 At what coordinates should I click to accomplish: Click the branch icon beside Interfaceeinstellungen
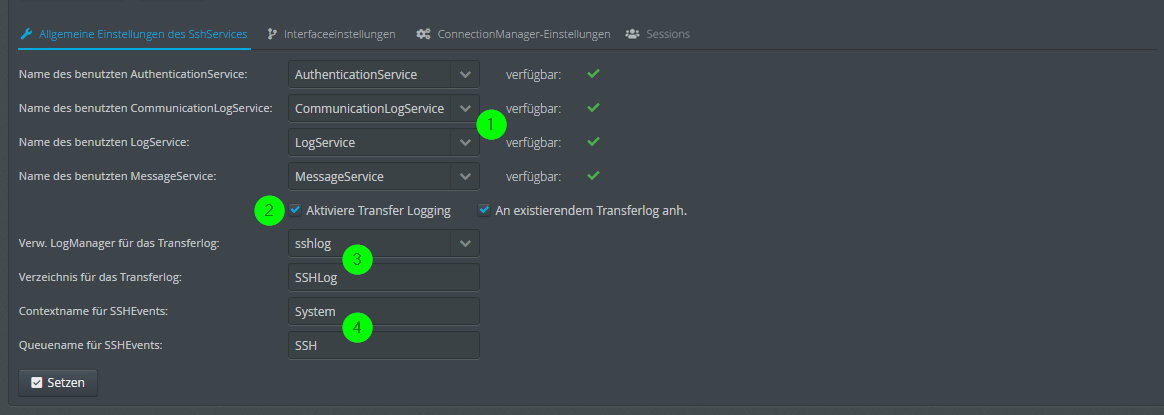[272, 34]
